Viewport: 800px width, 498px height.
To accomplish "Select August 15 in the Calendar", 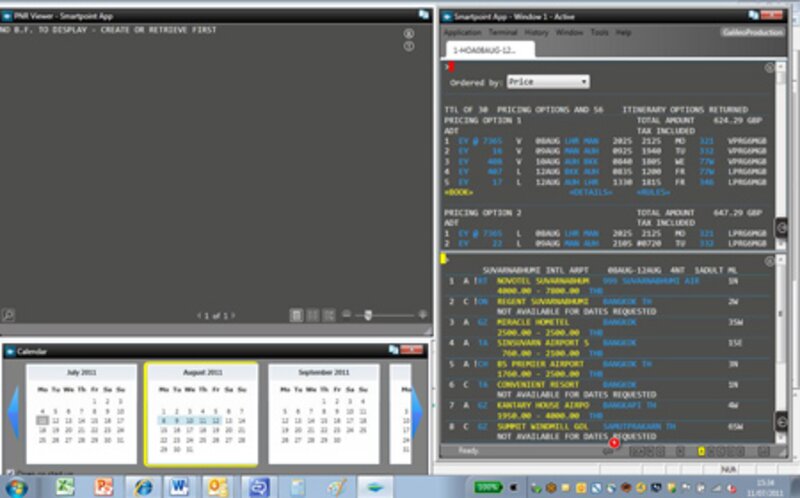I will tap(163, 431).
